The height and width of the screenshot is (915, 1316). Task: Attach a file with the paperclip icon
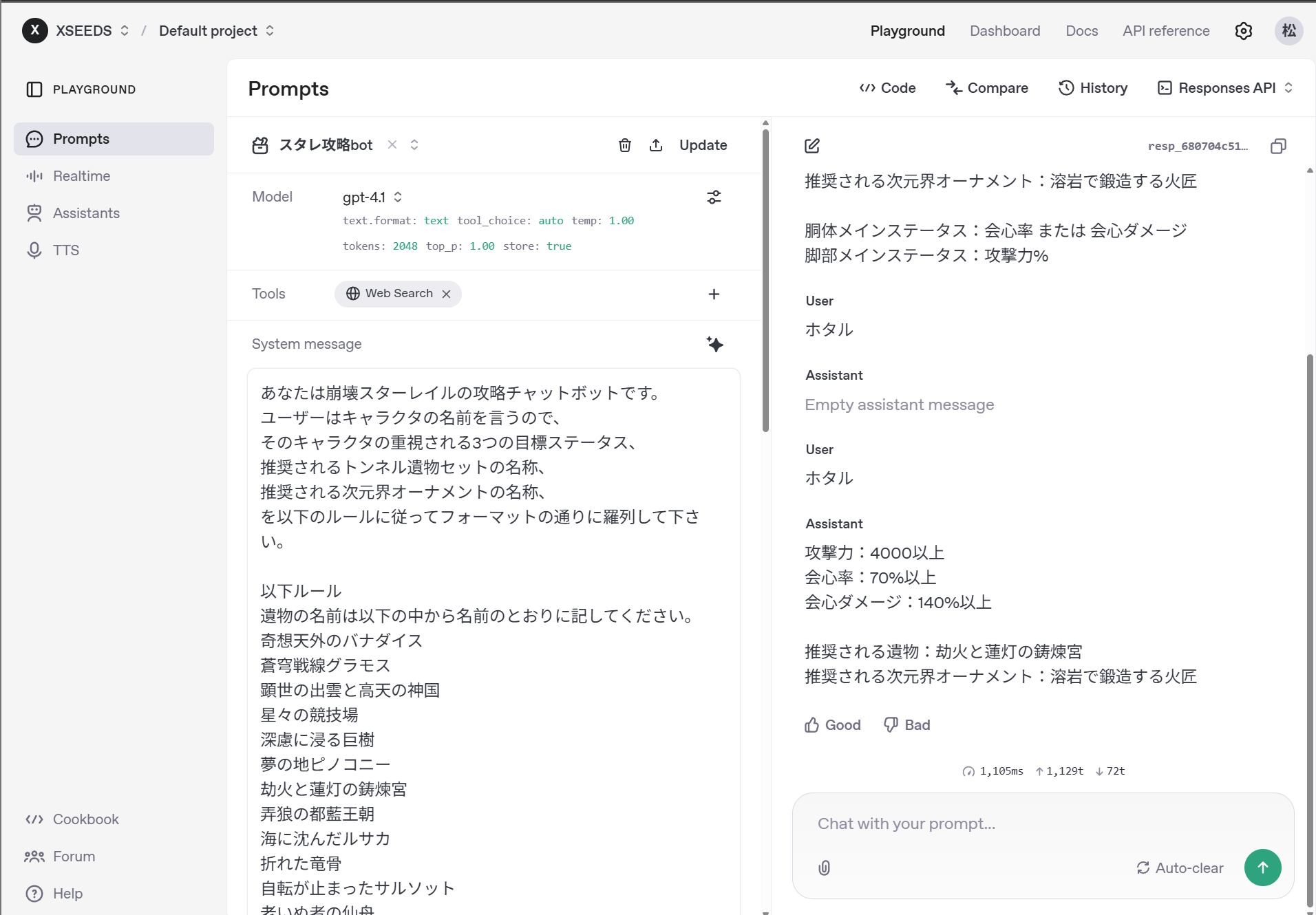pyautogui.click(x=824, y=868)
